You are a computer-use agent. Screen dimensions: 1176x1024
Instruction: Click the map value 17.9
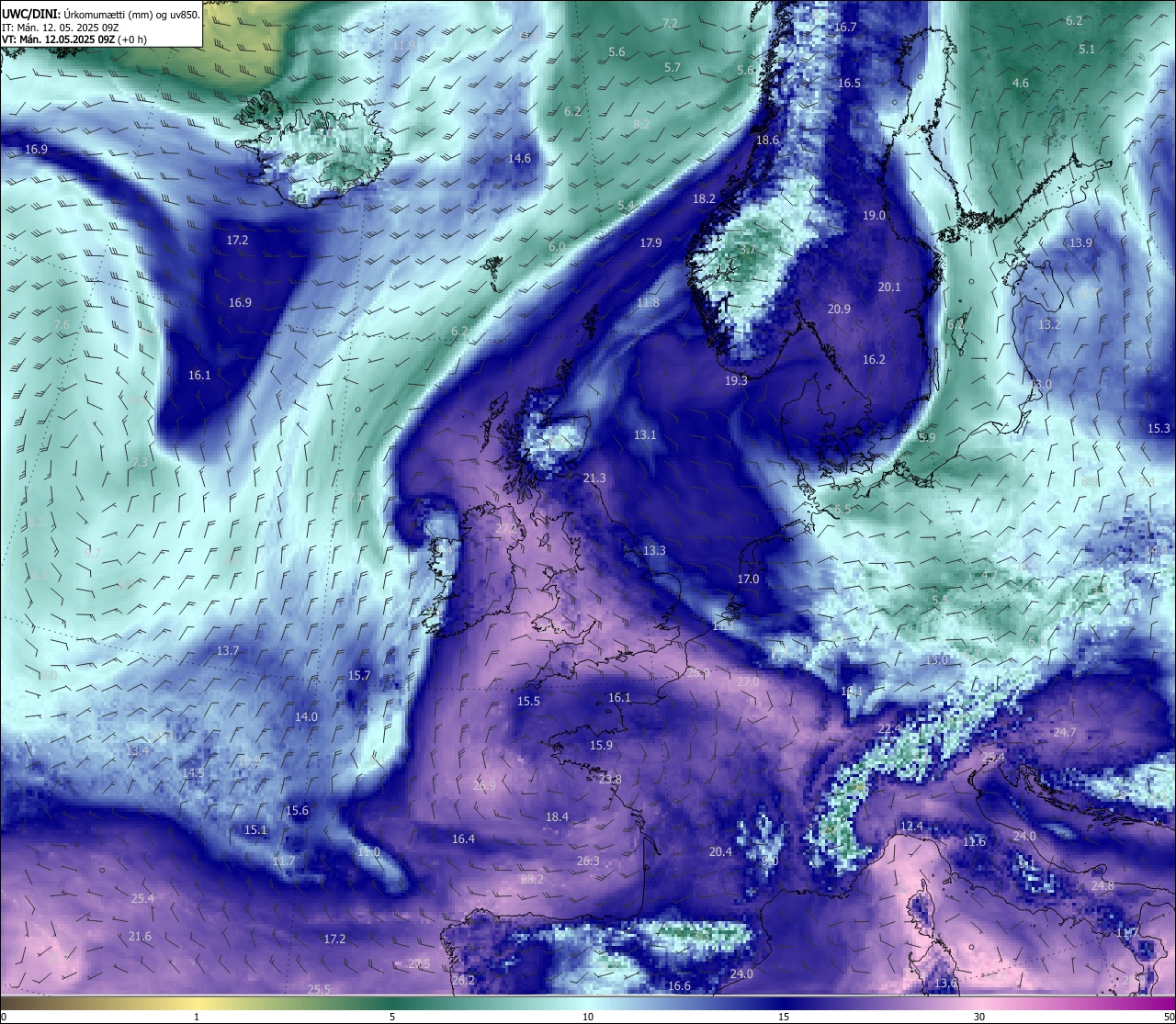point(650,242)
